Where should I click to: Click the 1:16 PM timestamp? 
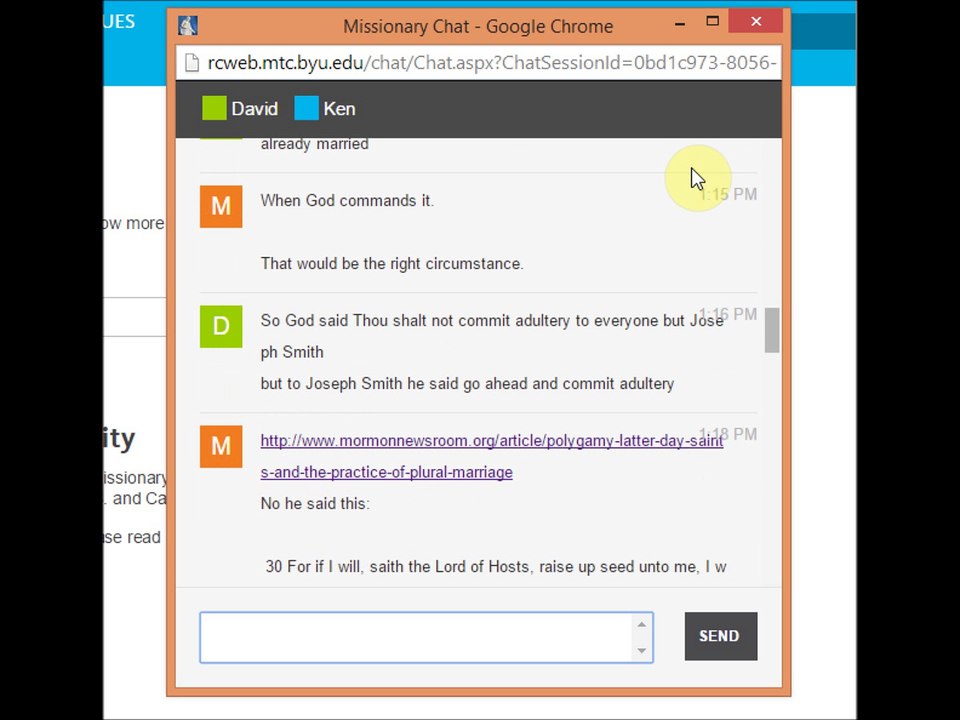click(x=729, y=315)
